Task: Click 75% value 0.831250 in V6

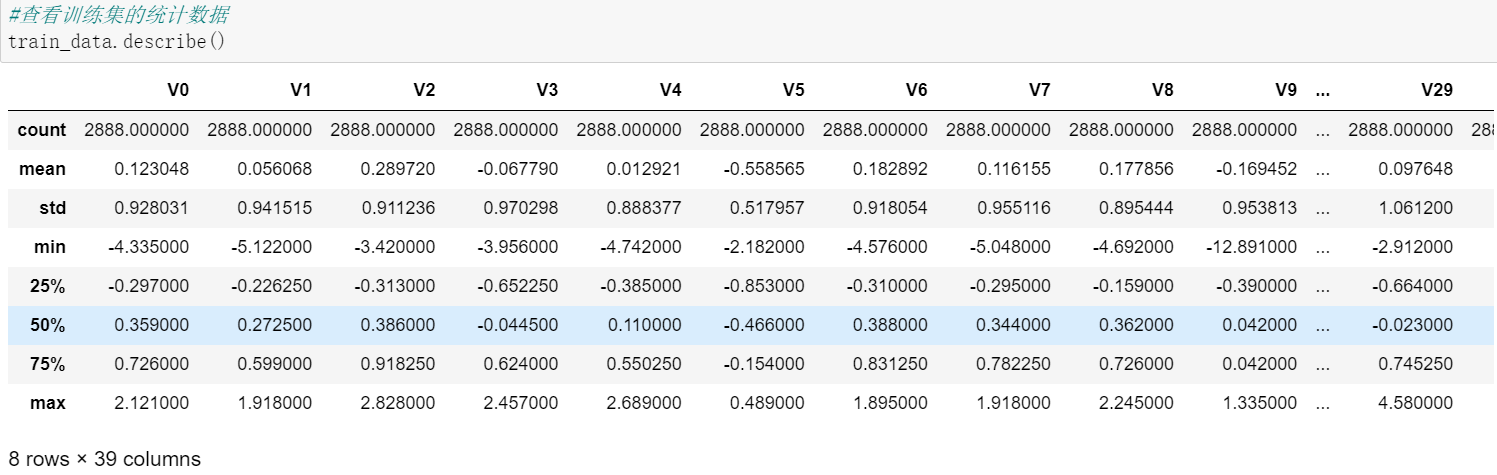Action: [x=890, y=364]
